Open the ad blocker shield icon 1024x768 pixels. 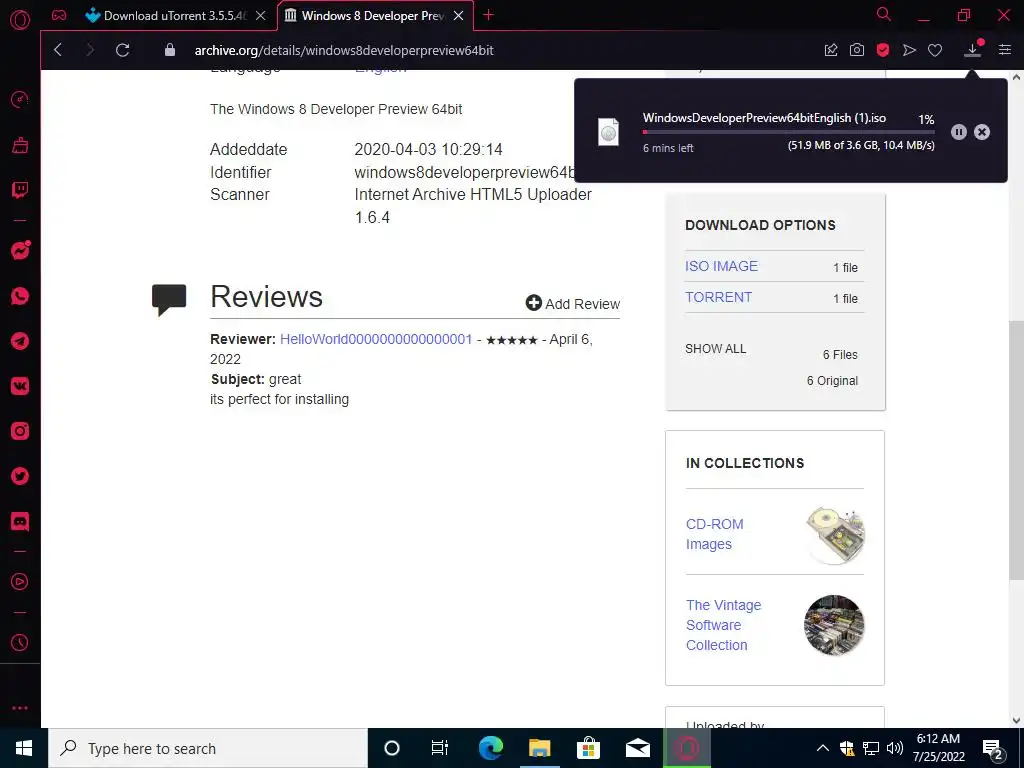point(883,50)
